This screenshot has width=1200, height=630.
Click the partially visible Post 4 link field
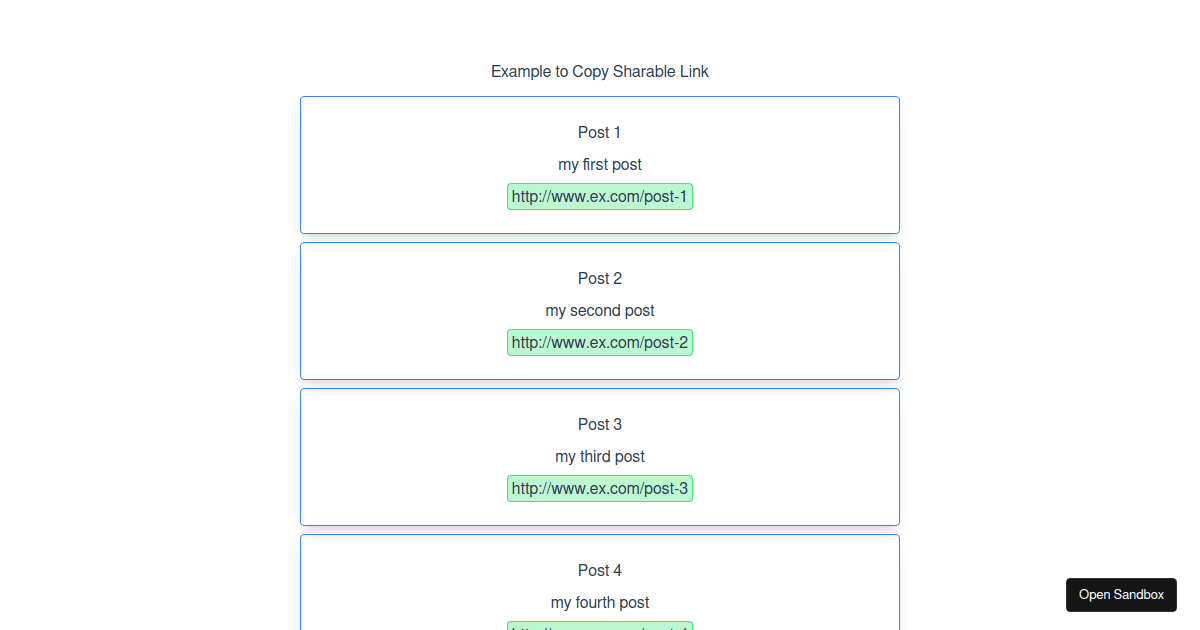(x=600, y=626)
